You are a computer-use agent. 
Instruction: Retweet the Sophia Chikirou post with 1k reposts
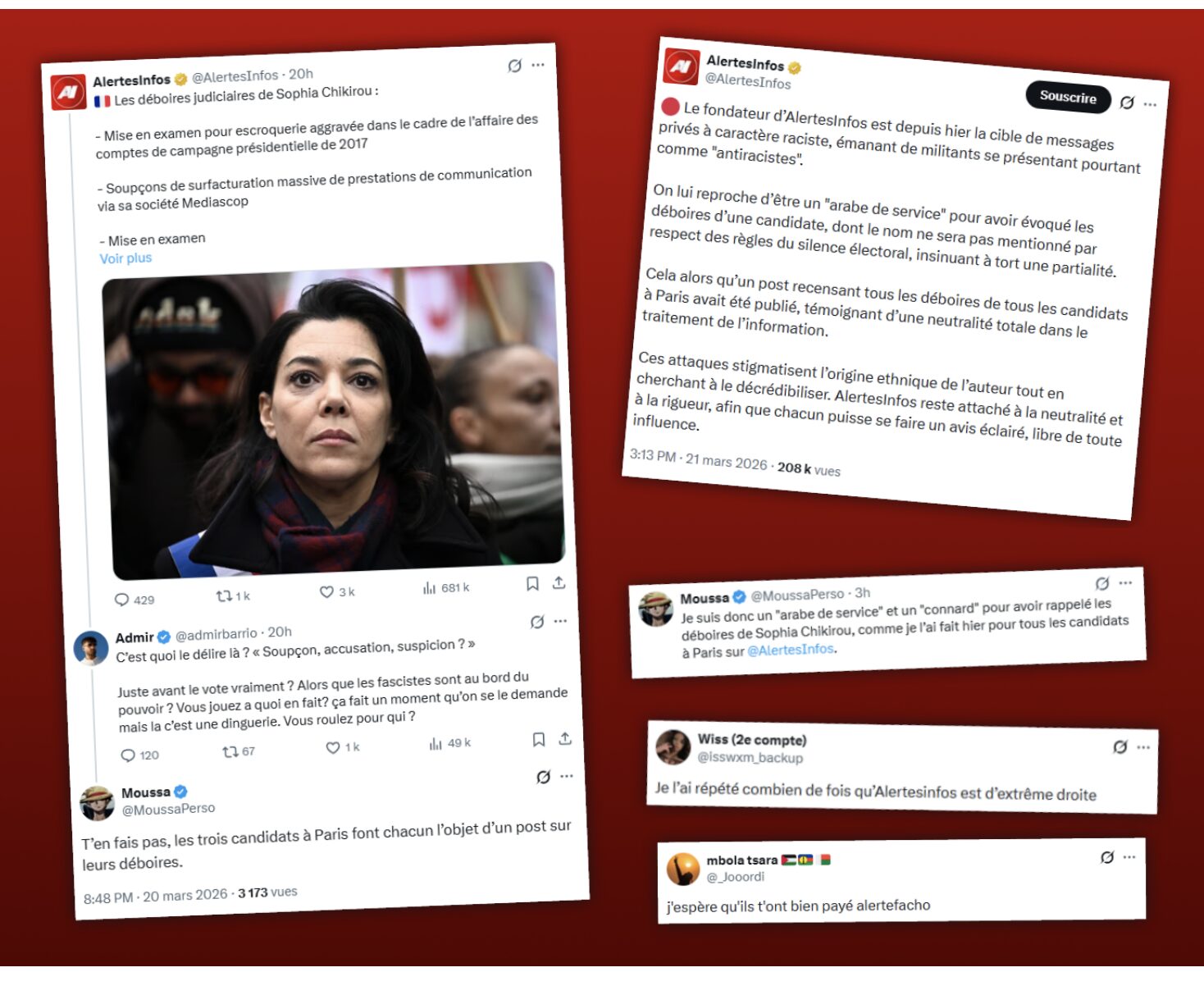224,596
